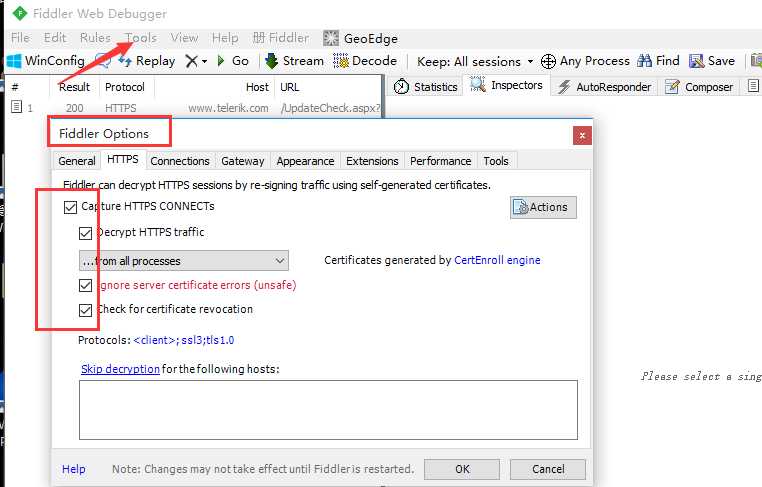
Task: Click the Host column header
Action: click(257, 87)
